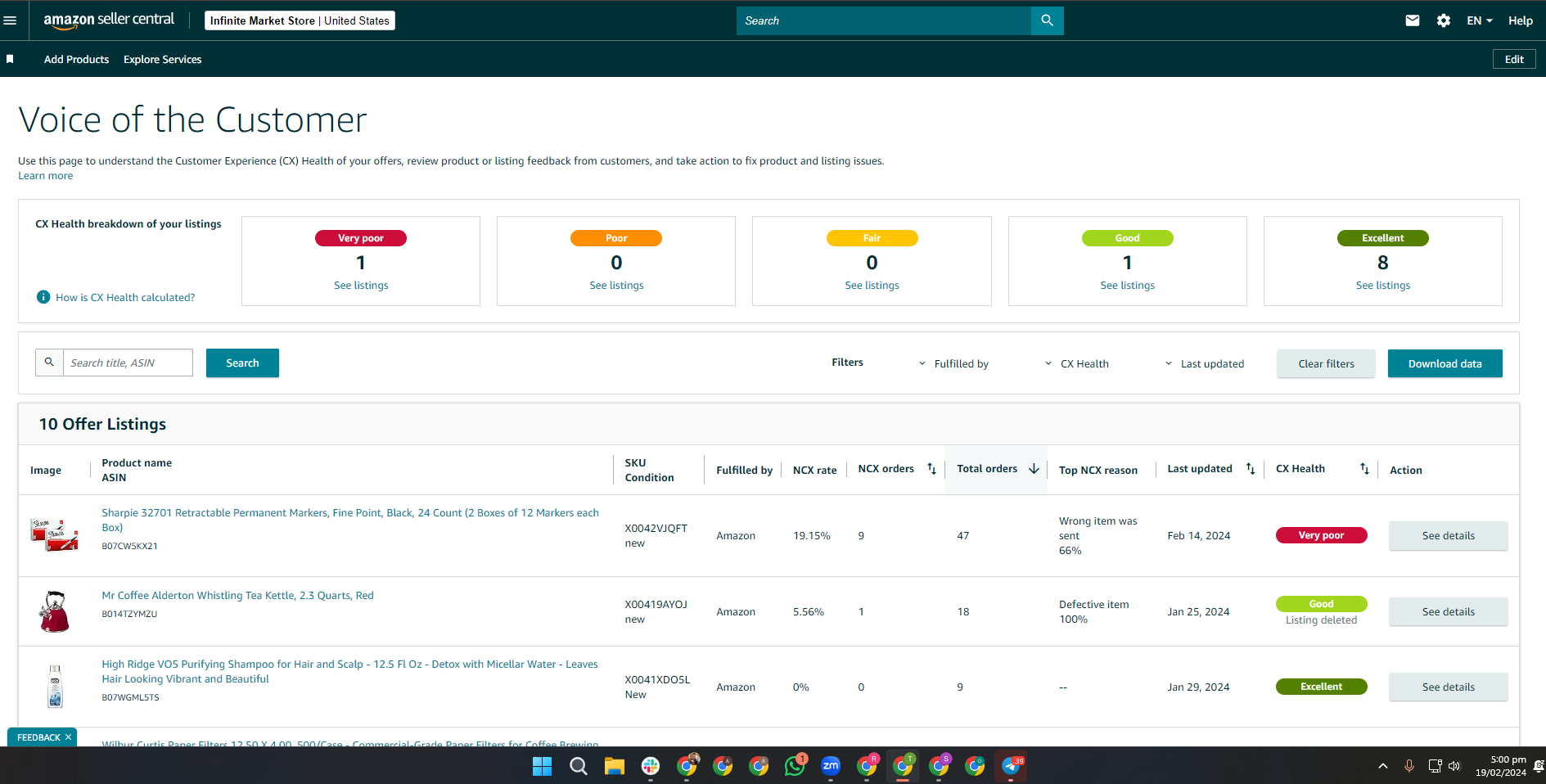Click the Good badge in Mr Coffee row

coord(1321,604)
